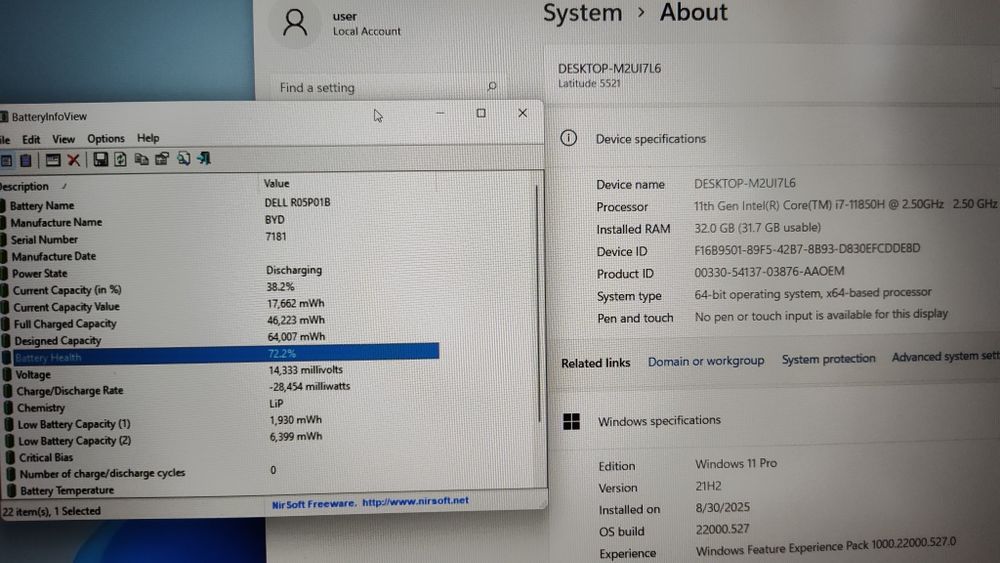This screenshot has height=563, width=1000.
Task: Open the Properties toolbar icon
Action: (162, 158)
